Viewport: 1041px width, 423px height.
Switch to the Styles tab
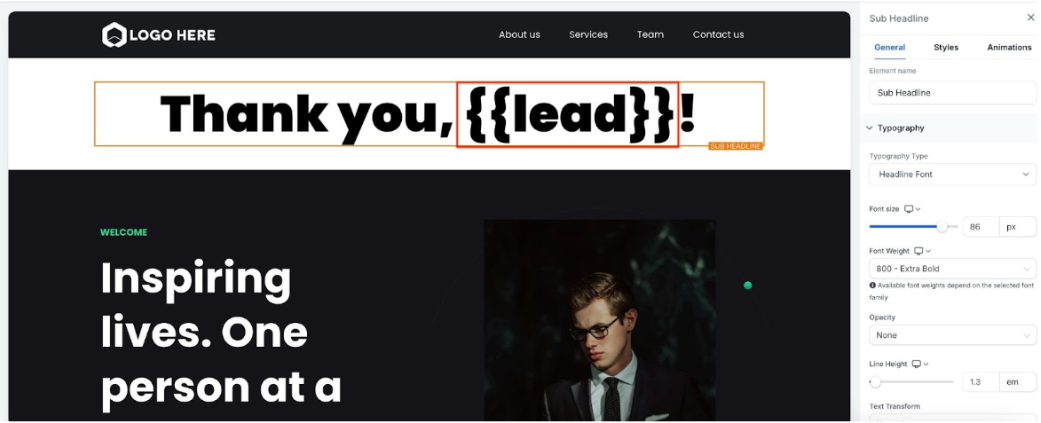[x=945, y=47]
